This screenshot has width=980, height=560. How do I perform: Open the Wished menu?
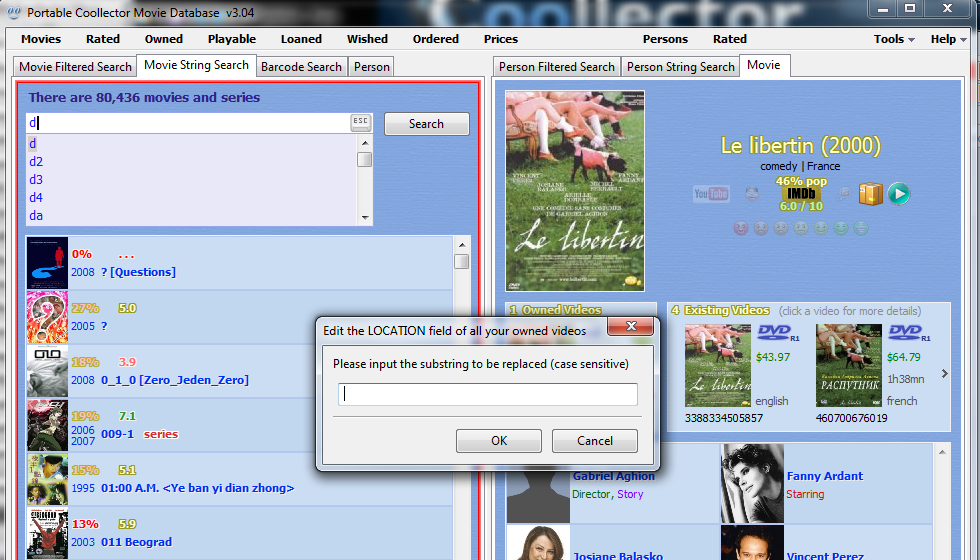368,39
